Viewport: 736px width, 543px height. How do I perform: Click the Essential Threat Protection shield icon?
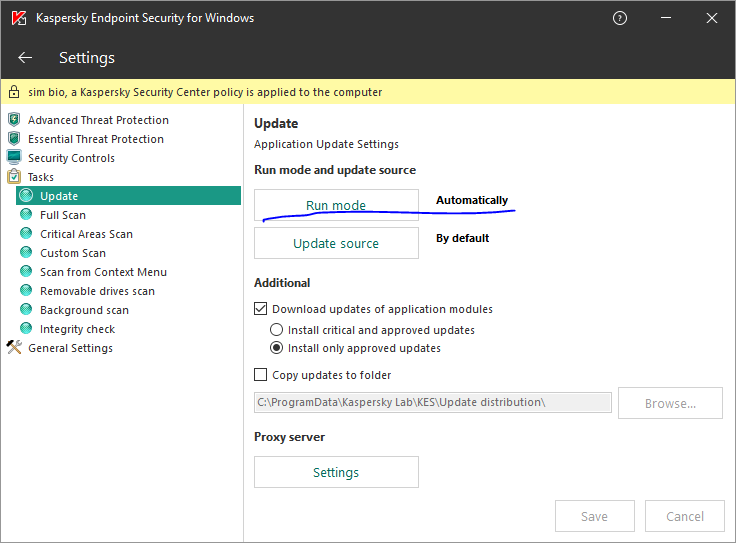tap(14, 139)
